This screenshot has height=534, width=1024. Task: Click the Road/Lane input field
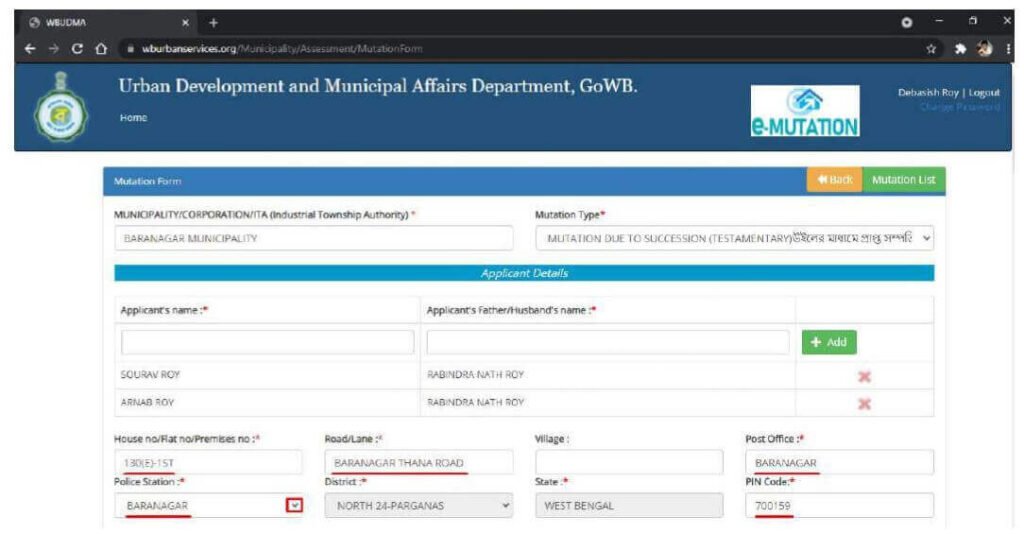tap(419, 462)
